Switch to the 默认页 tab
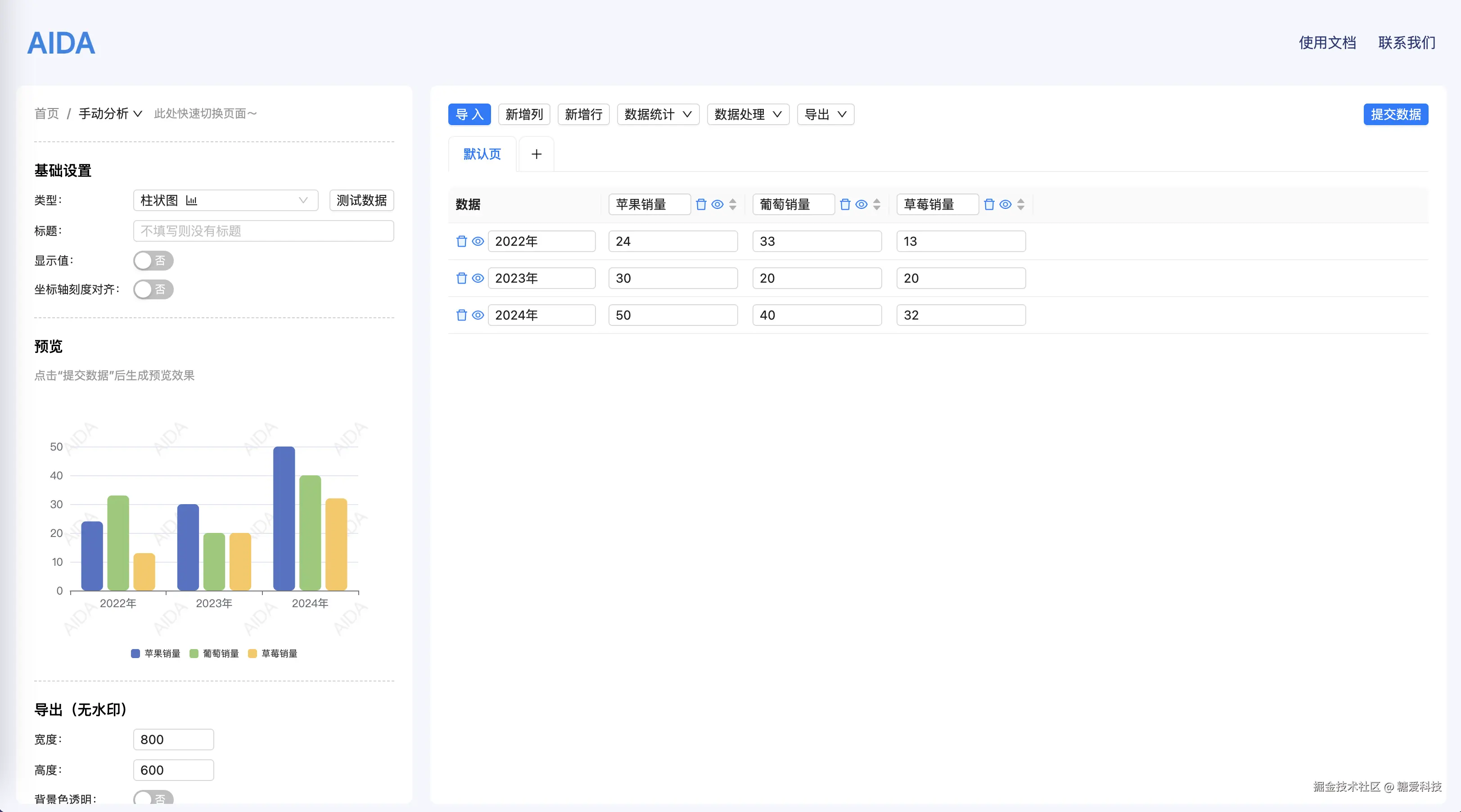1461x812 pixels. pos(482,154)
